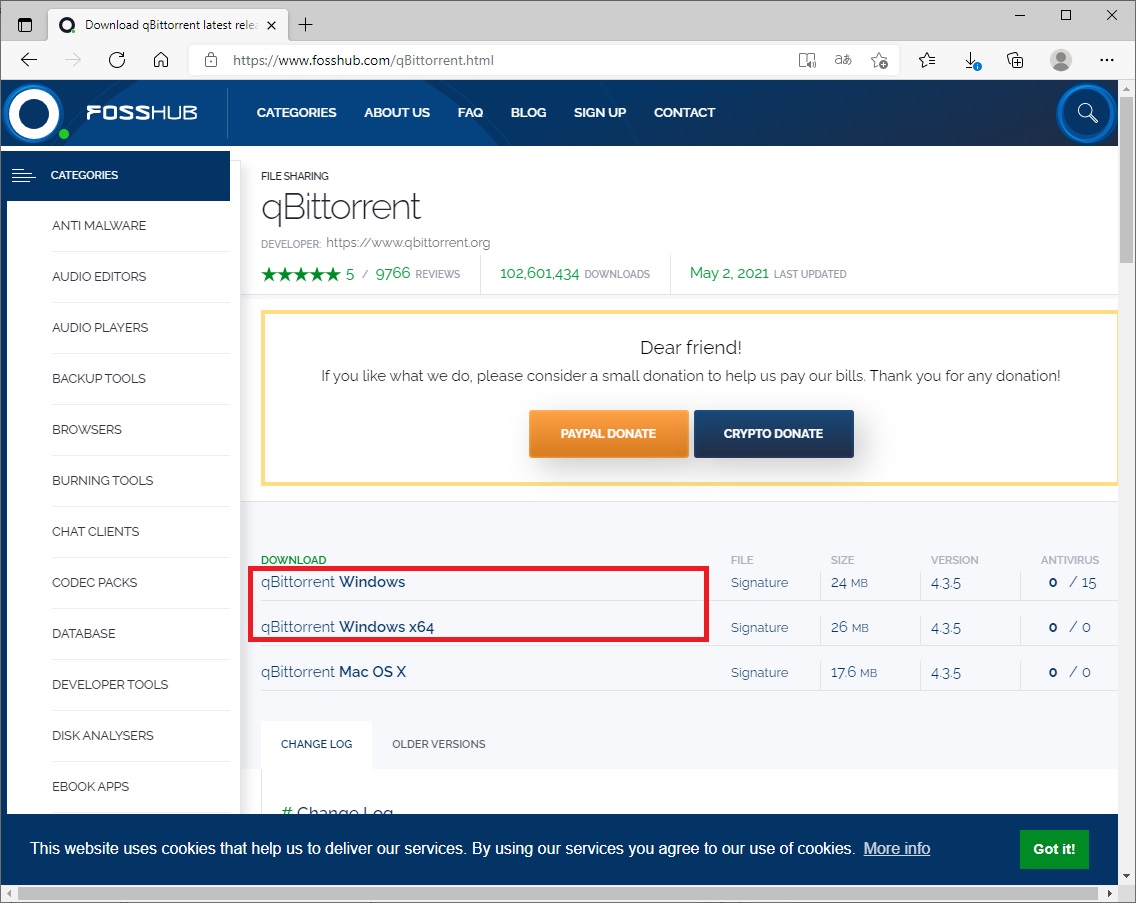The image size is (1136, 903).
Task: Click the browser Back arrow
Action: click(x=29, y=60)
